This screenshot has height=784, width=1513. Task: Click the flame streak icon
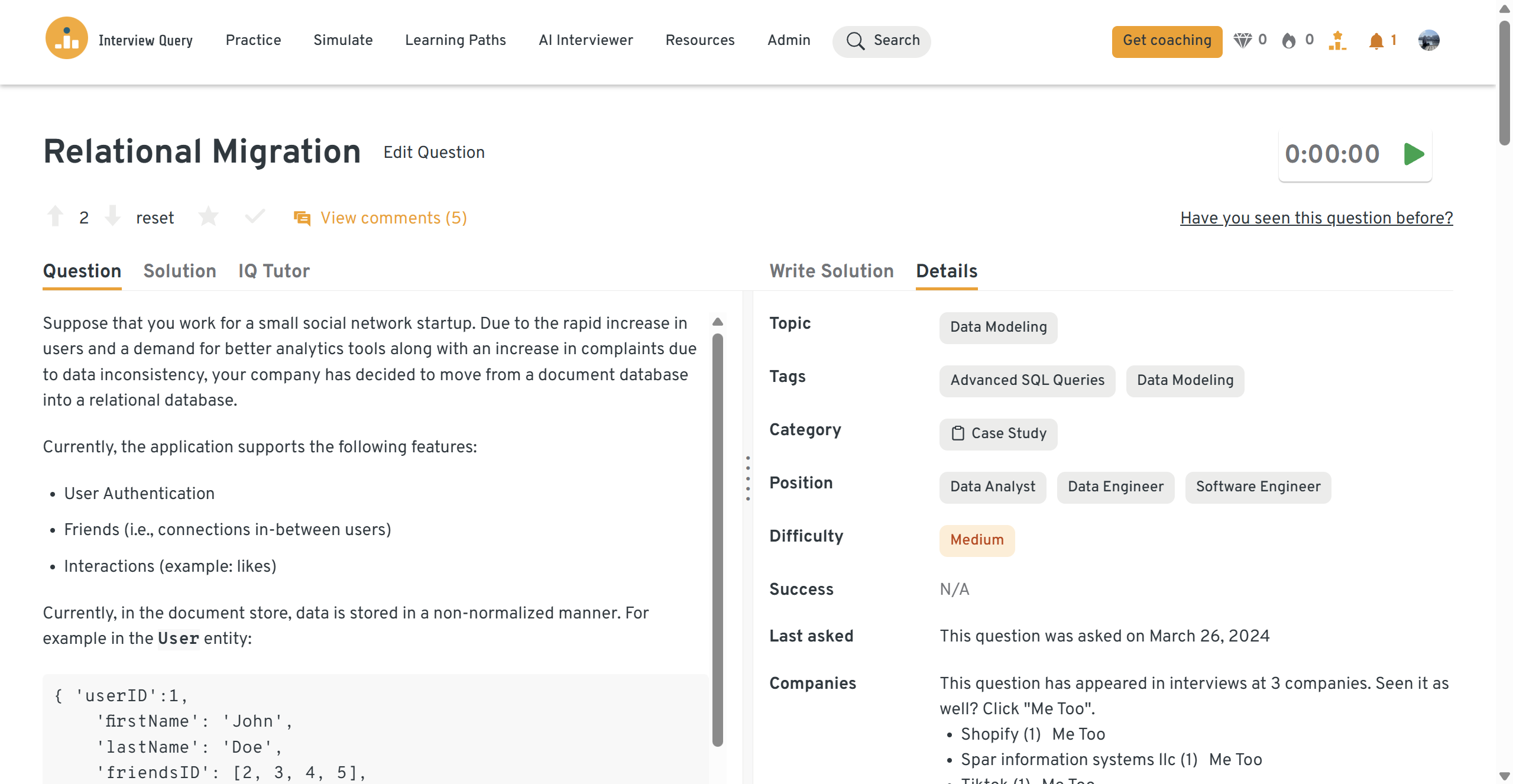tap(1288, 40)
